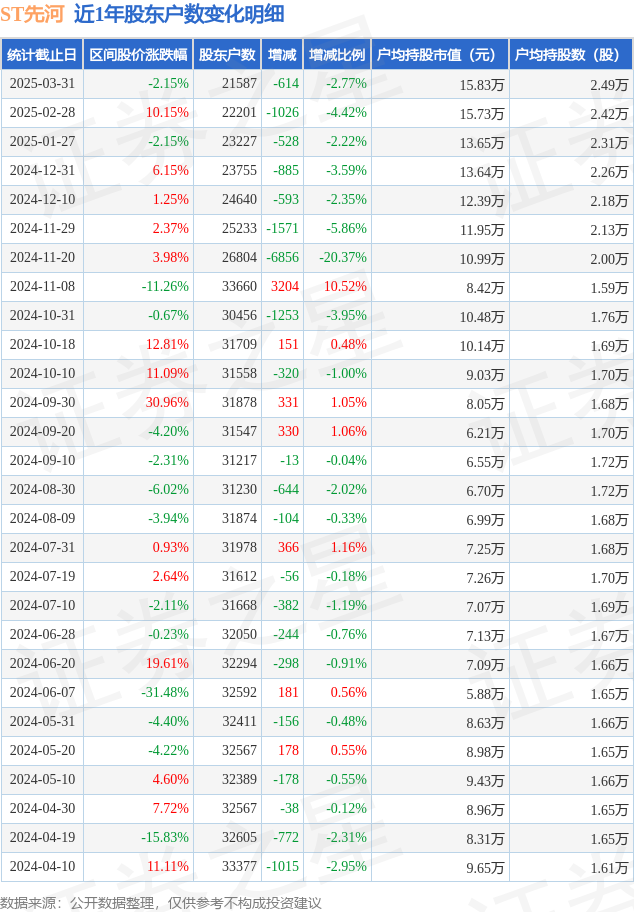This screenshot has height=912, width=634.
Task: Click the 统计截止日 column header
Action: coord(42,55)
